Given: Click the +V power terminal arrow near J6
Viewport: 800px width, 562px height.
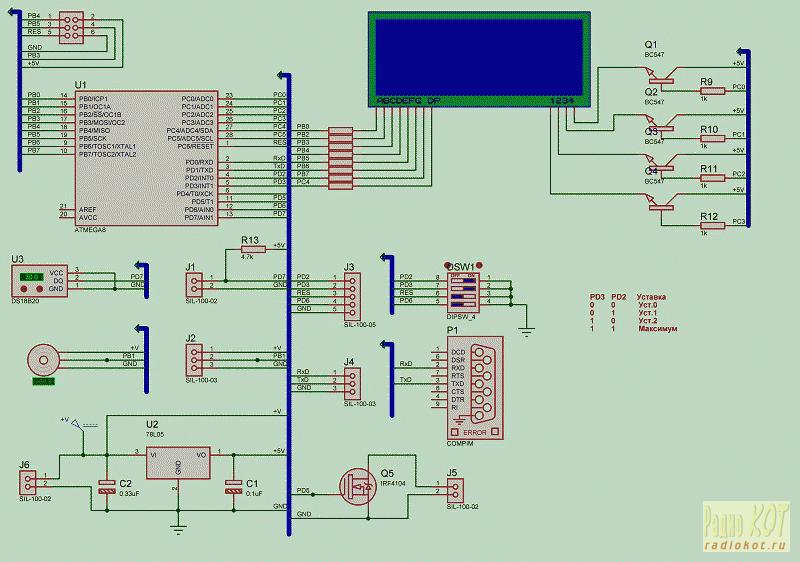Looking at the screenshot, I should click(77, 423).
